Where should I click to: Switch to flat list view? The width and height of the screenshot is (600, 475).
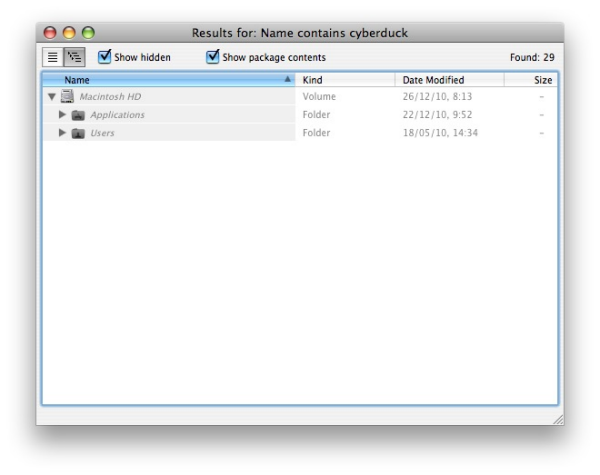coord(52,57)
